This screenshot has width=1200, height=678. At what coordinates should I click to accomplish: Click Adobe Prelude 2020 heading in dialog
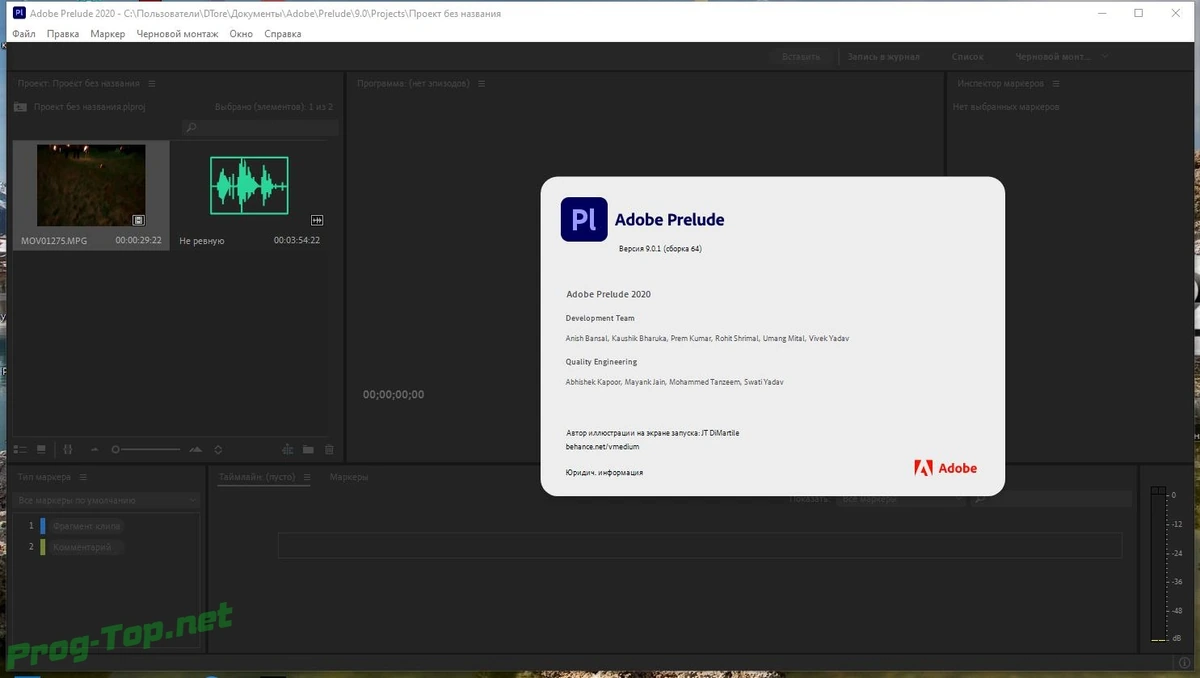[608, 294]
